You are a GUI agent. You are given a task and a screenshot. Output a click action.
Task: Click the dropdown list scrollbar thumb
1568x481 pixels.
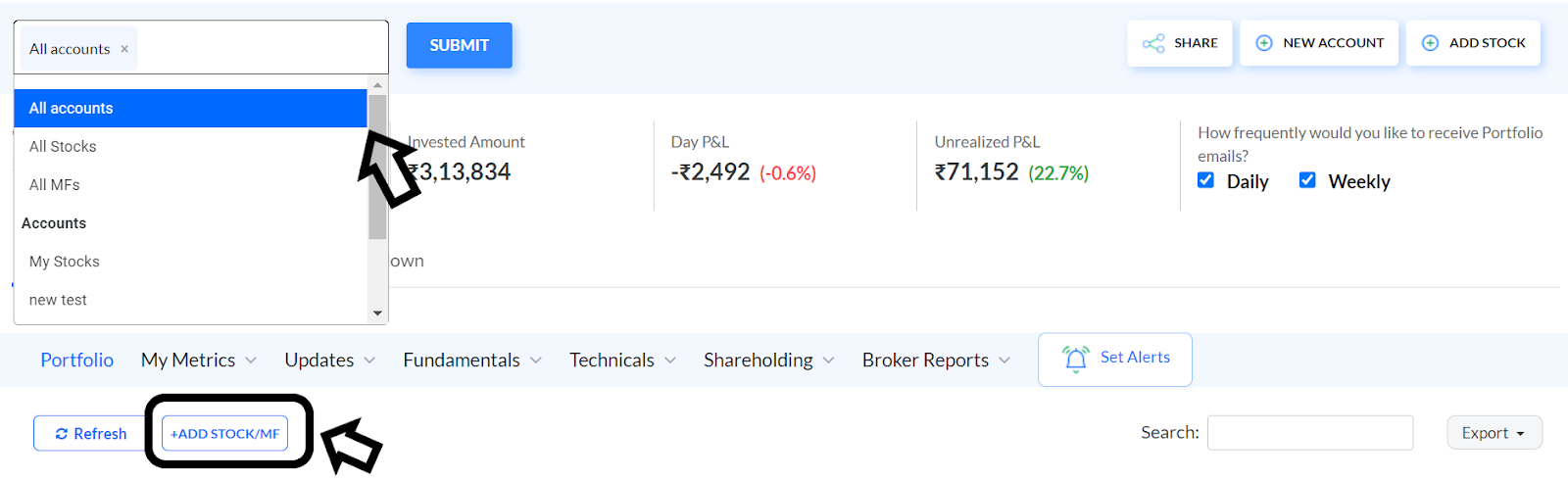(x=377, y=167)
